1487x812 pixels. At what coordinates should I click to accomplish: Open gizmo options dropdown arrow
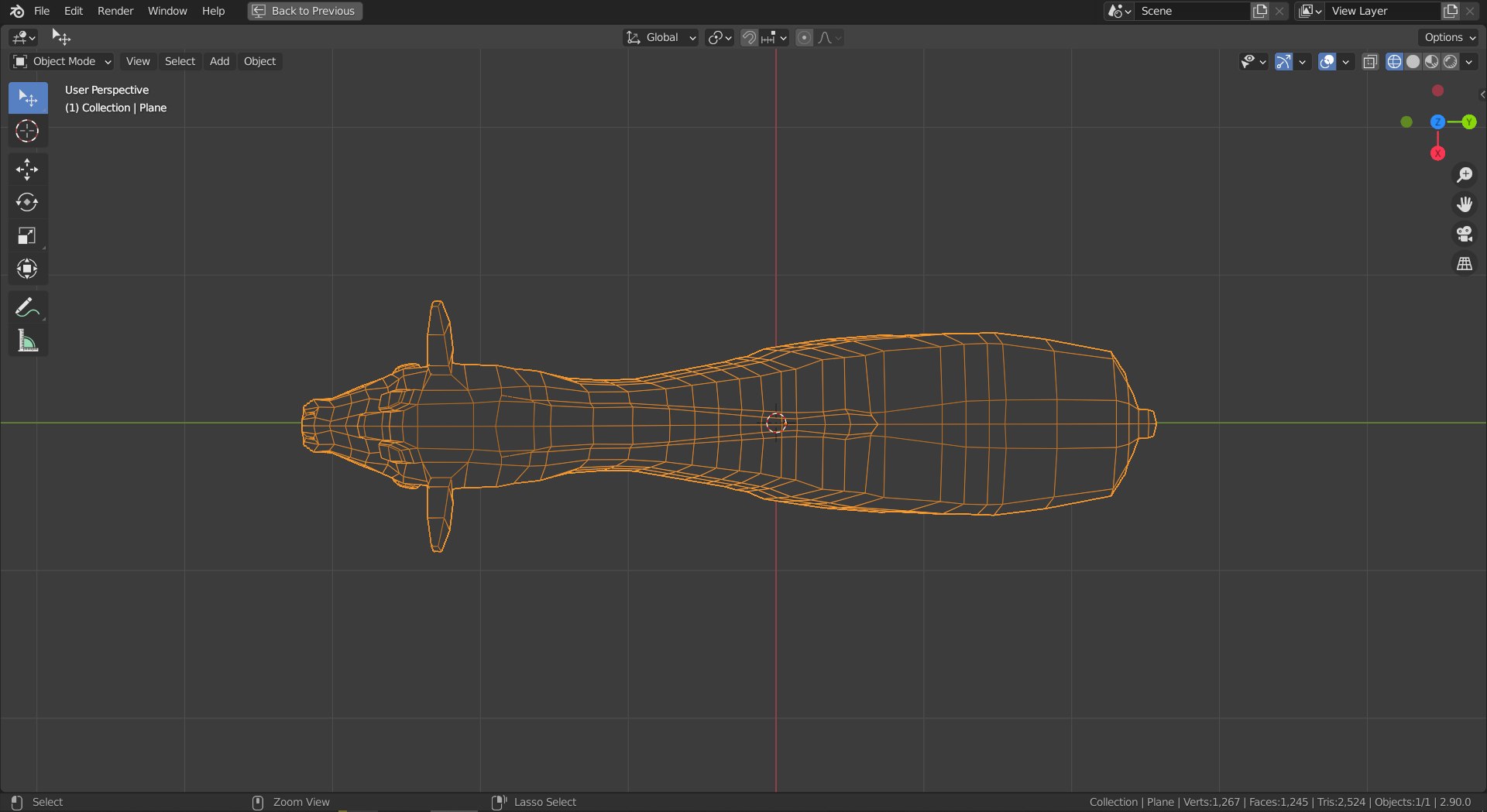coord(1302,61)
